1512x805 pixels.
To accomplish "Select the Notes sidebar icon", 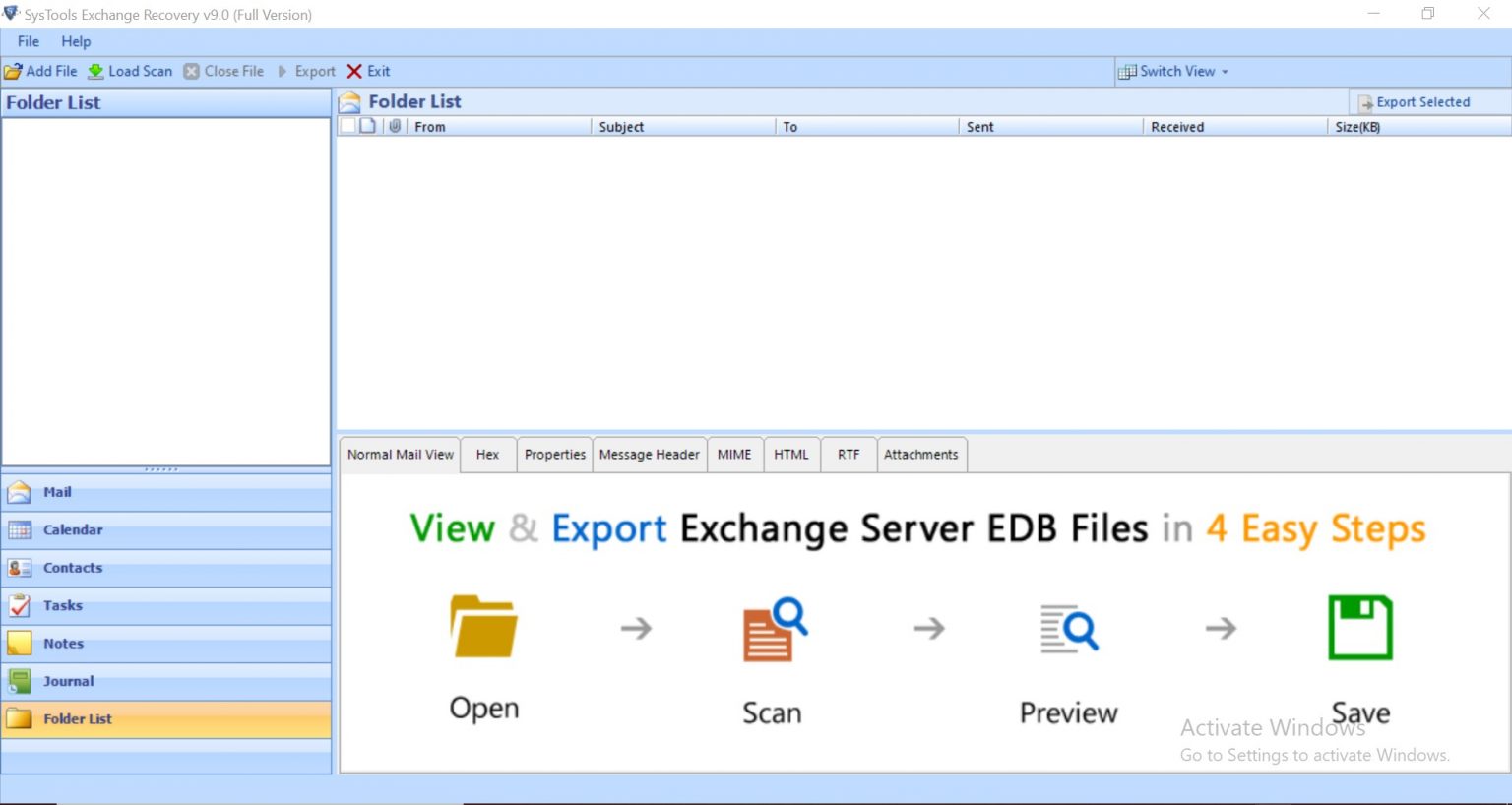I will pyautogui.click(x=20, y=644).
